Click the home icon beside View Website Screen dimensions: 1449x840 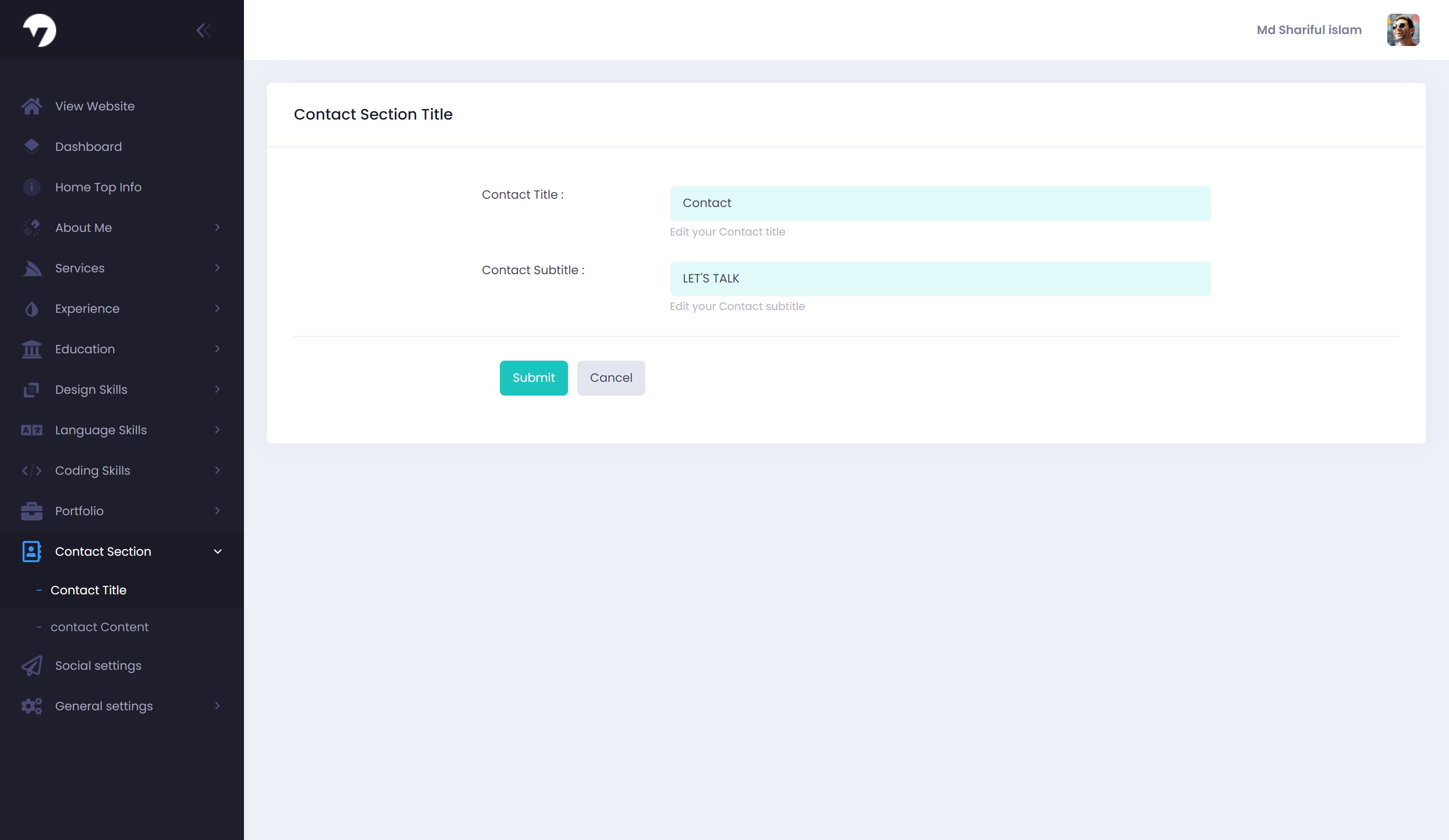(32, 106)
